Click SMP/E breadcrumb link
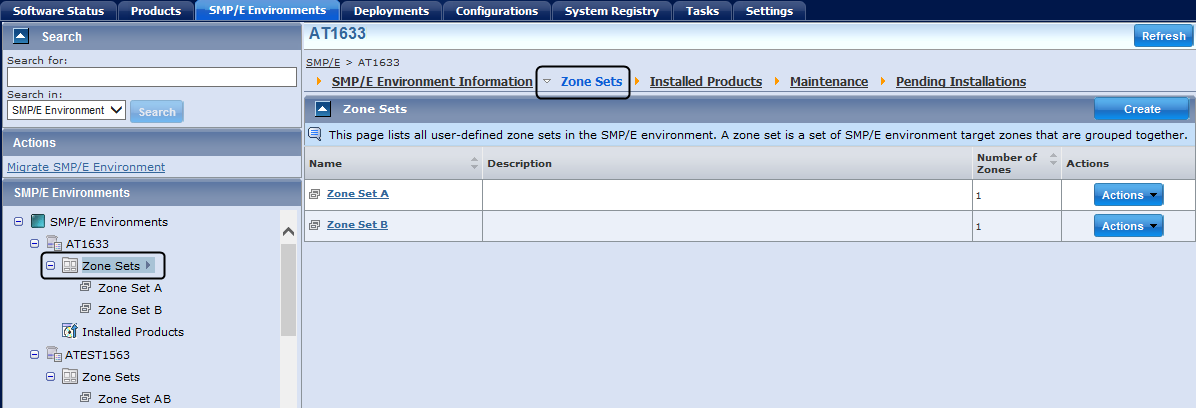 [323, 63]
